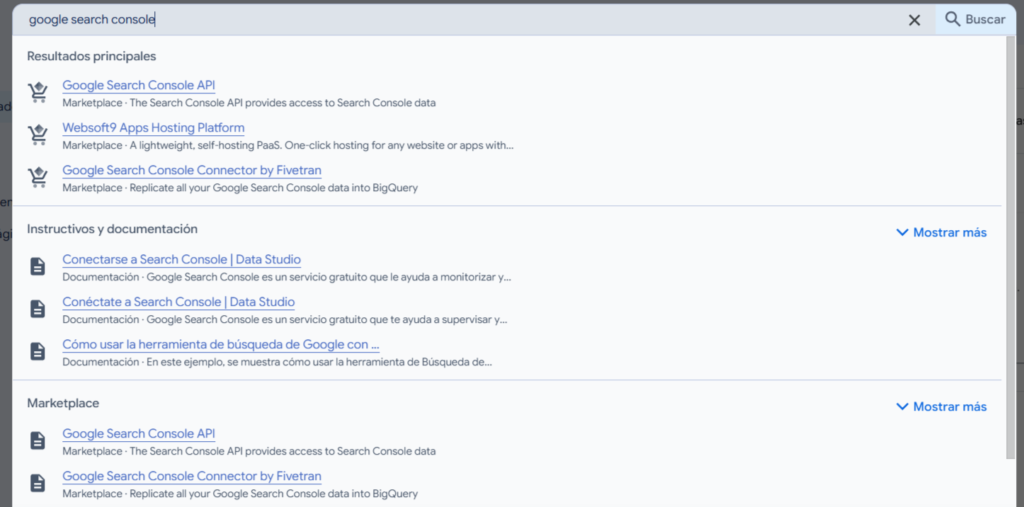Click the results panel vertical scrollbar

(x=1011, y=248)
